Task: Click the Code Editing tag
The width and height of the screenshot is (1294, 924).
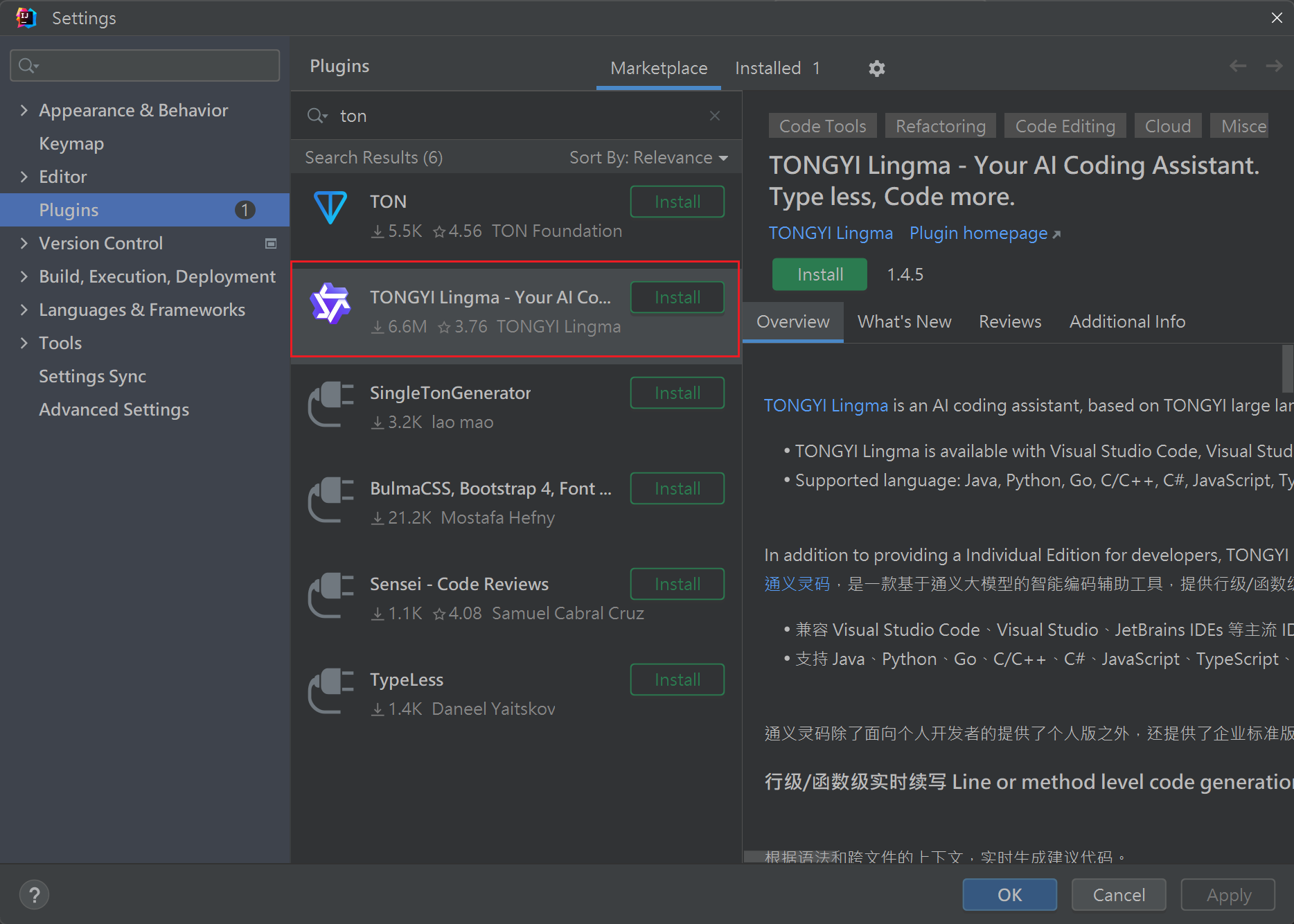Action: coord(1065,126)
